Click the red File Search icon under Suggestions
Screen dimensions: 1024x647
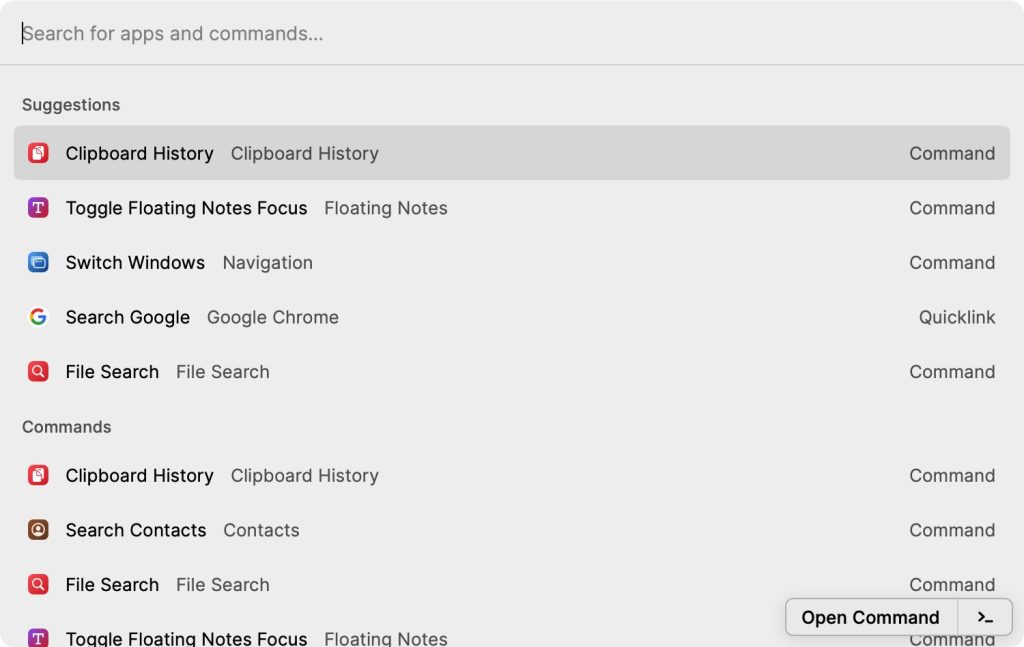pyautogui.click(x=38, y=372)
